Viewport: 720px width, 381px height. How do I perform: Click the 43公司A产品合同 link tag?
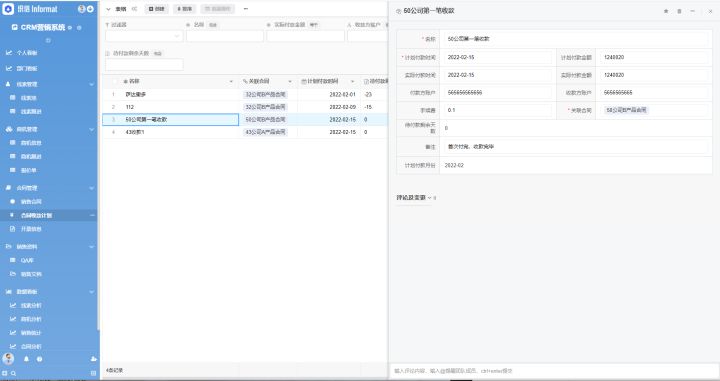pyautogui.click(x=265, y=132)
